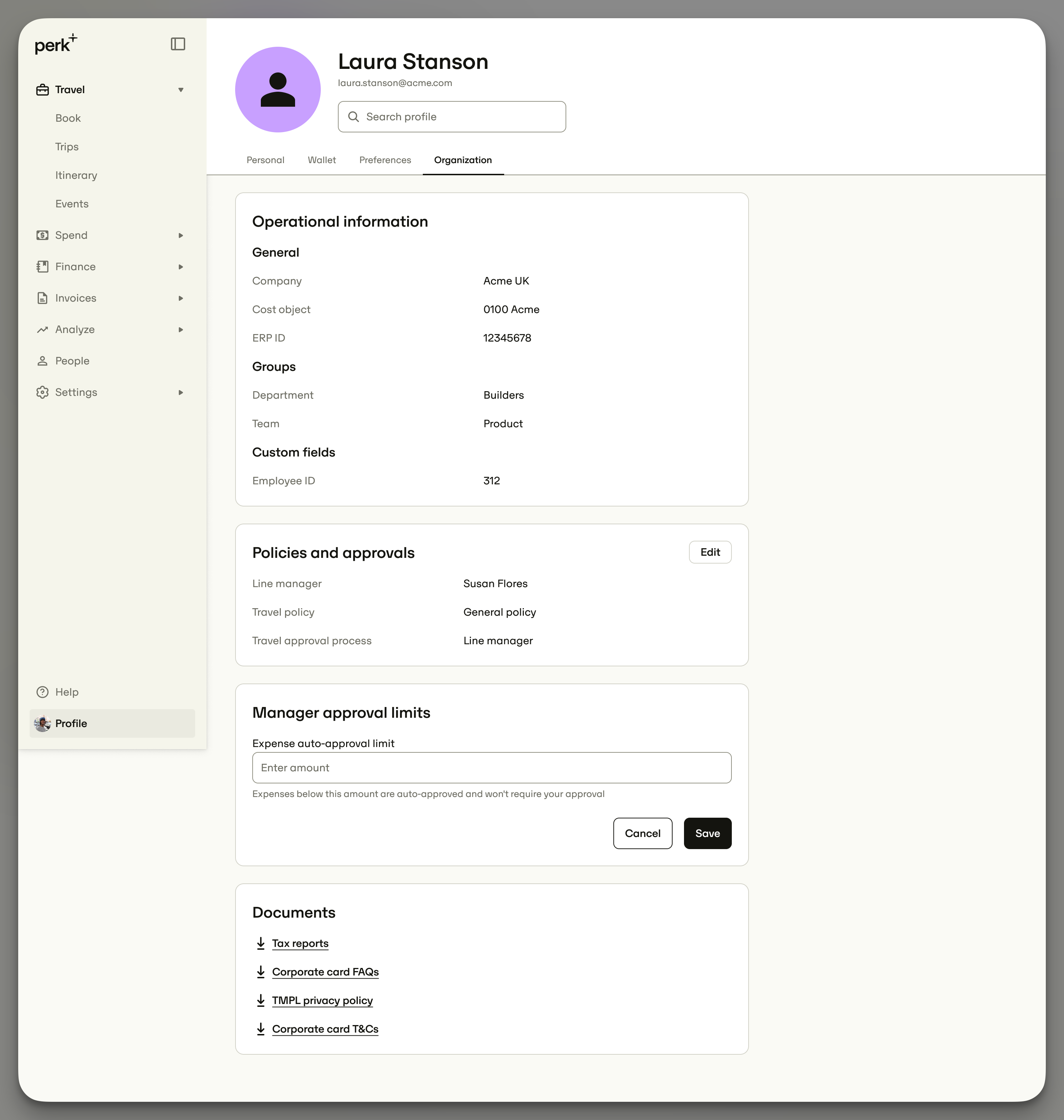Click the Spend money icon

point(42,235)
